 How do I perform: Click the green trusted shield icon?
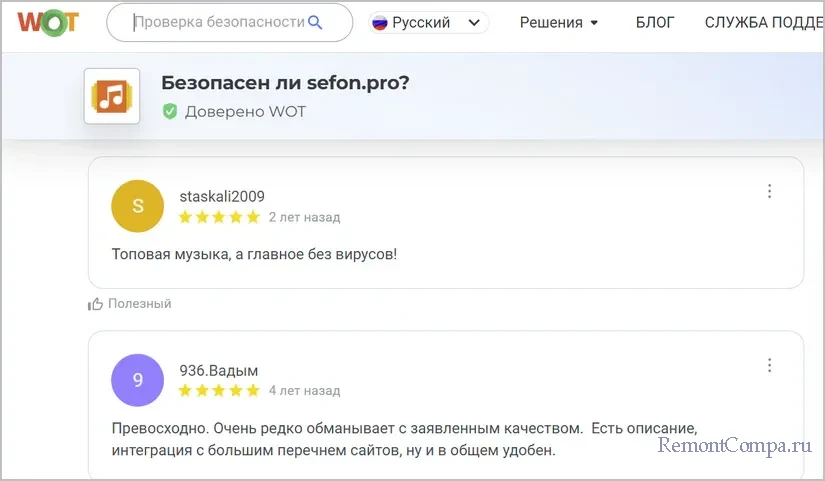pos(170,112)
